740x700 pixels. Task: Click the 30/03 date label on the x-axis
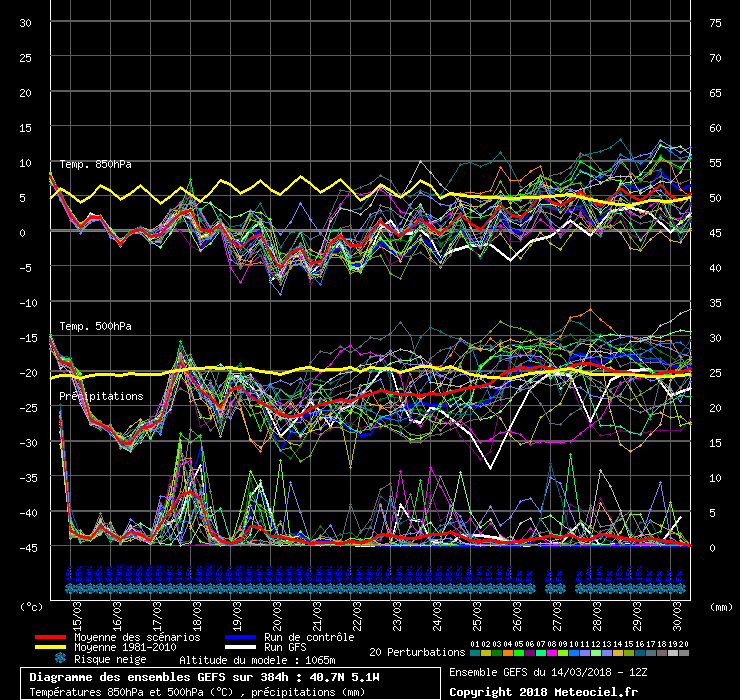678,616
